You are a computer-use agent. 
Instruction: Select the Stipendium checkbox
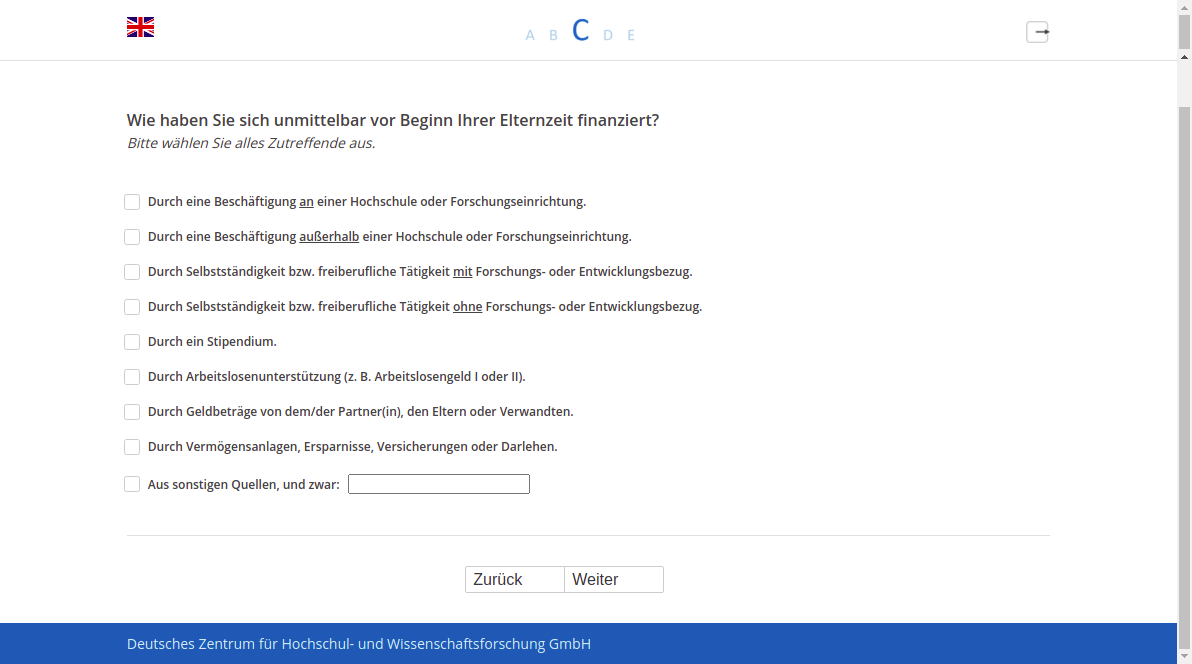[x=132, y=342]
